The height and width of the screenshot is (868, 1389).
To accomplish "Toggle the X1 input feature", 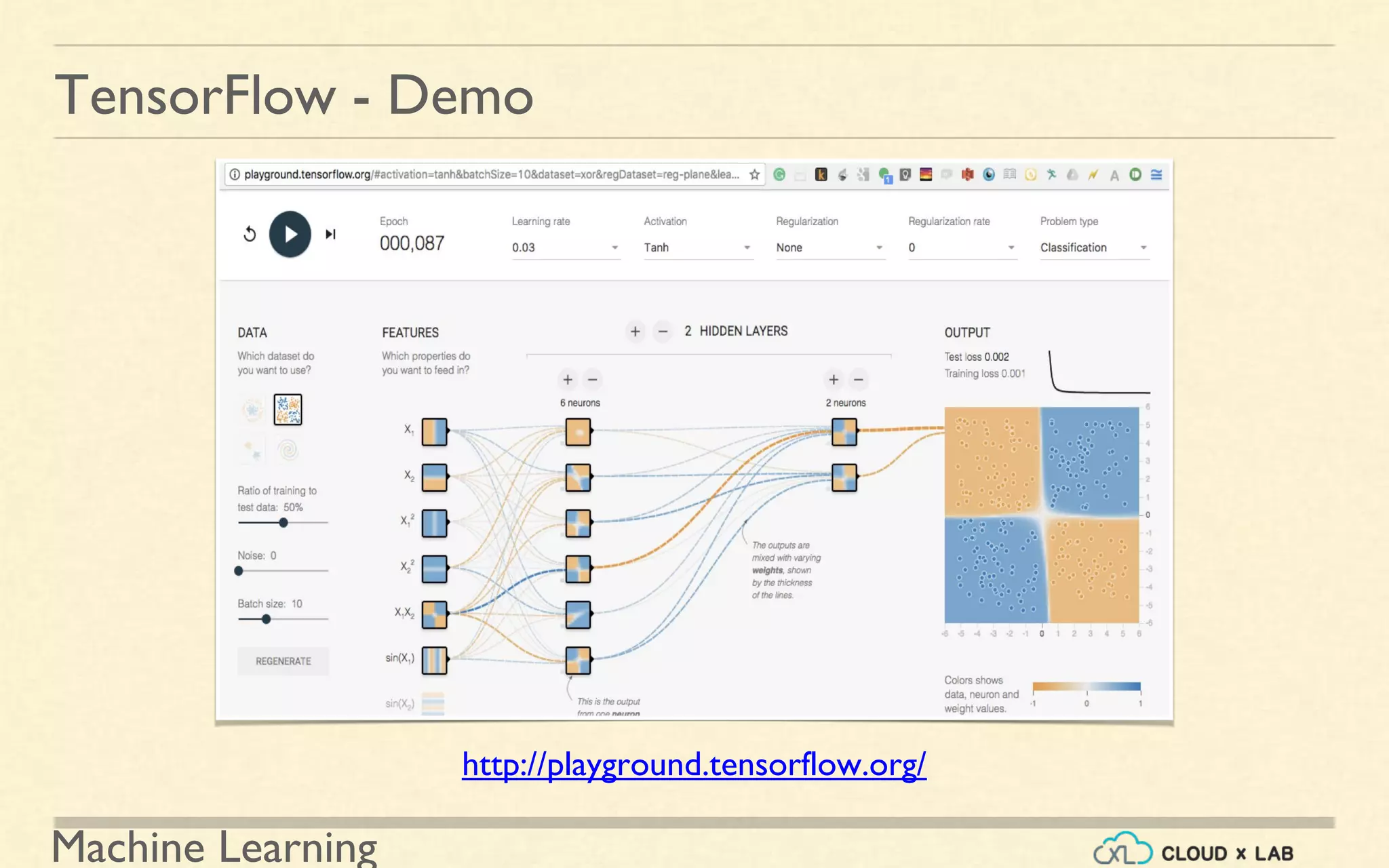I will (435, 431).
